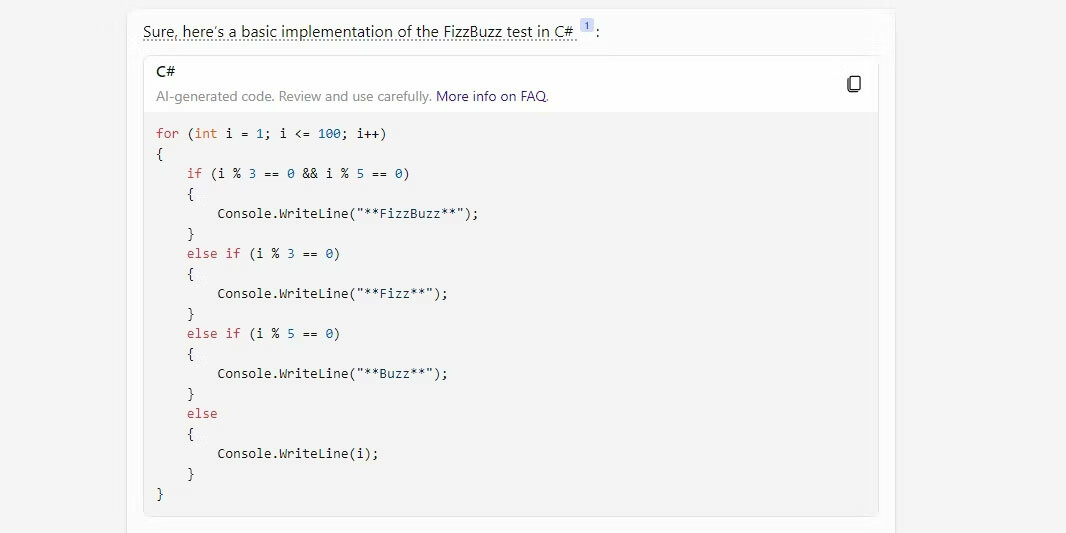
Task: Copy the C# code block
Action: tap(854, 84)
